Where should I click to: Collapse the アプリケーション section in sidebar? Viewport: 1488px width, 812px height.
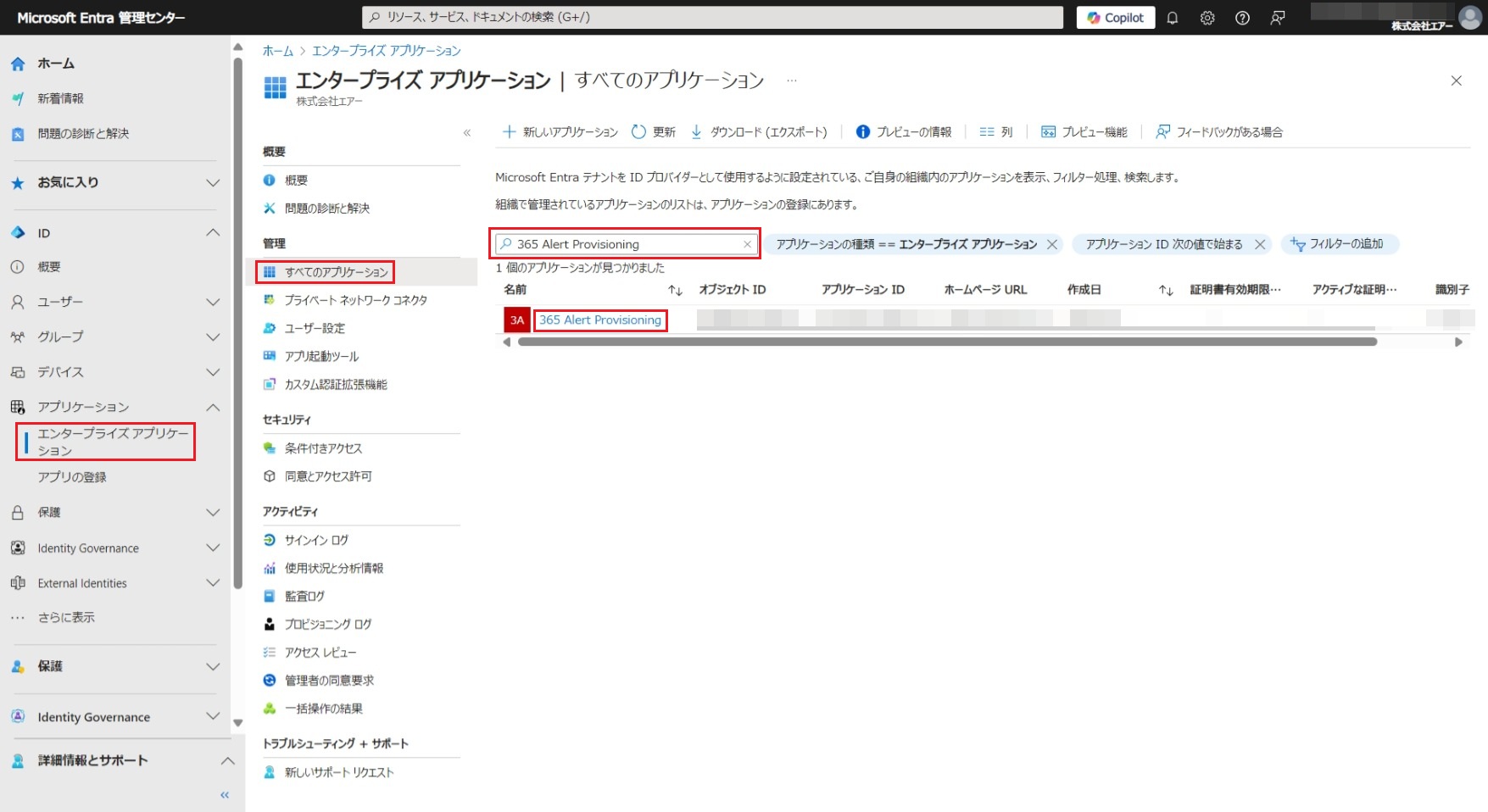213,407
